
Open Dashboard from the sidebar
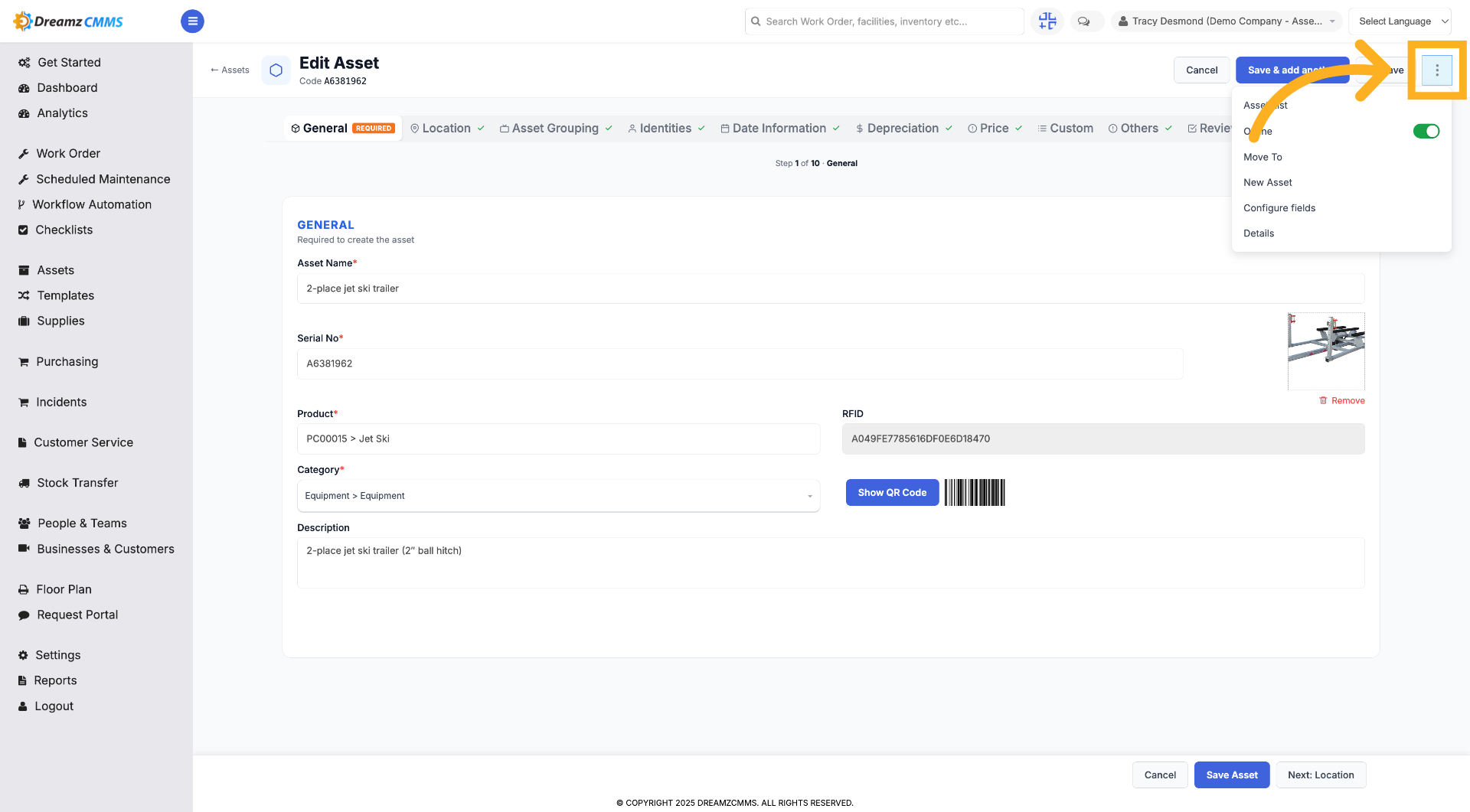pos(67,88)
